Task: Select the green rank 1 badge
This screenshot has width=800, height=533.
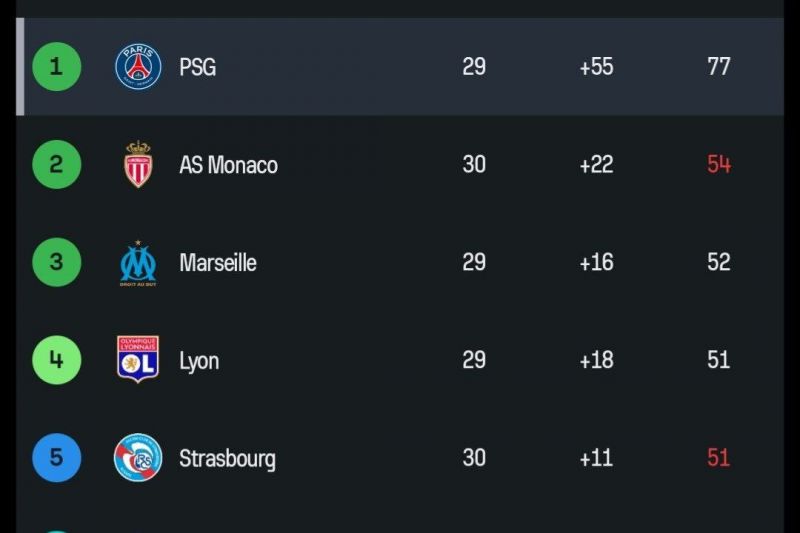Action: pyautogui.click(x=56, y=67)
